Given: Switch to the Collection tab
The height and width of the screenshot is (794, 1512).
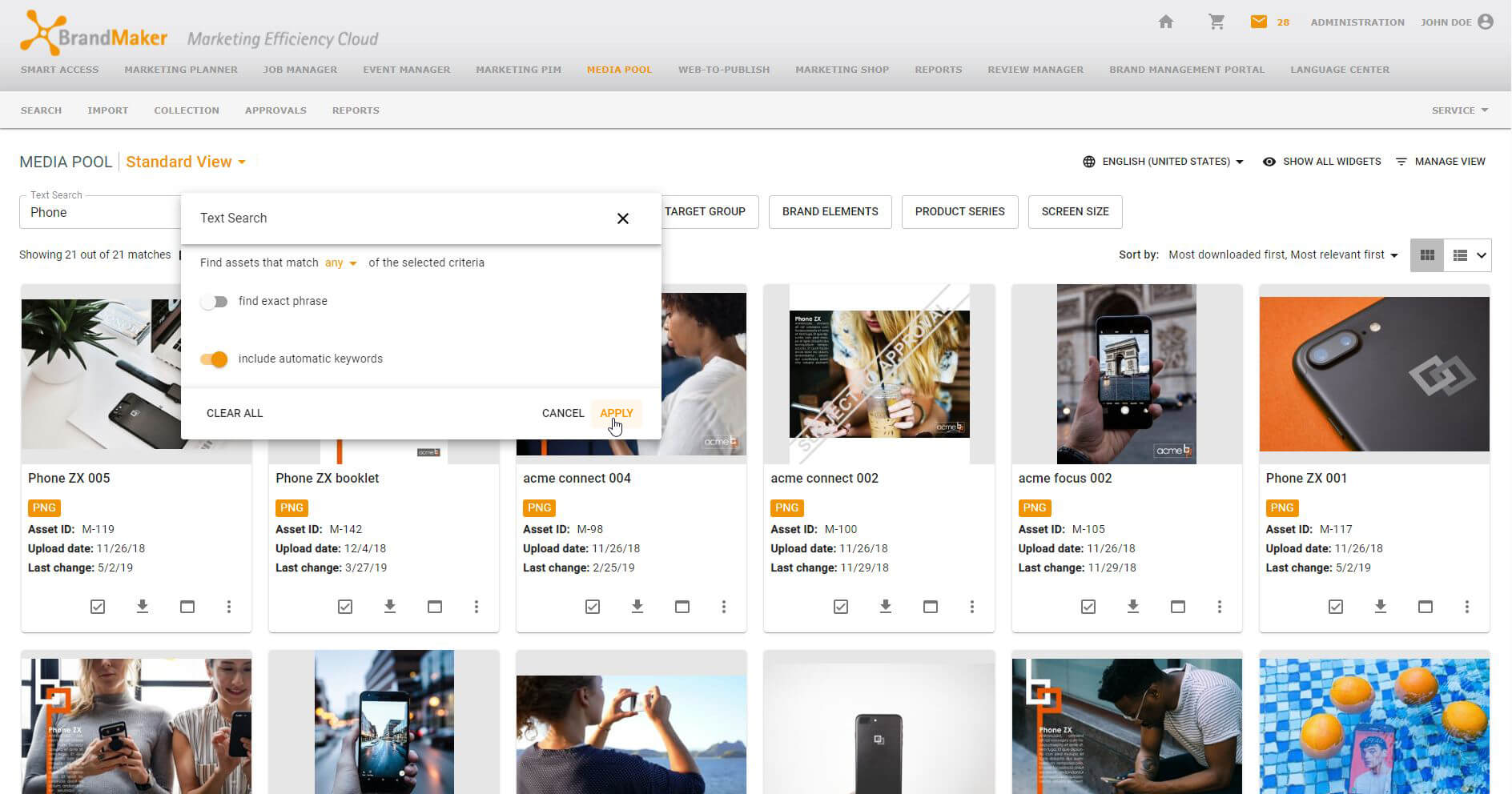Looking at the screenshot, I should click(x=187, y=110).
